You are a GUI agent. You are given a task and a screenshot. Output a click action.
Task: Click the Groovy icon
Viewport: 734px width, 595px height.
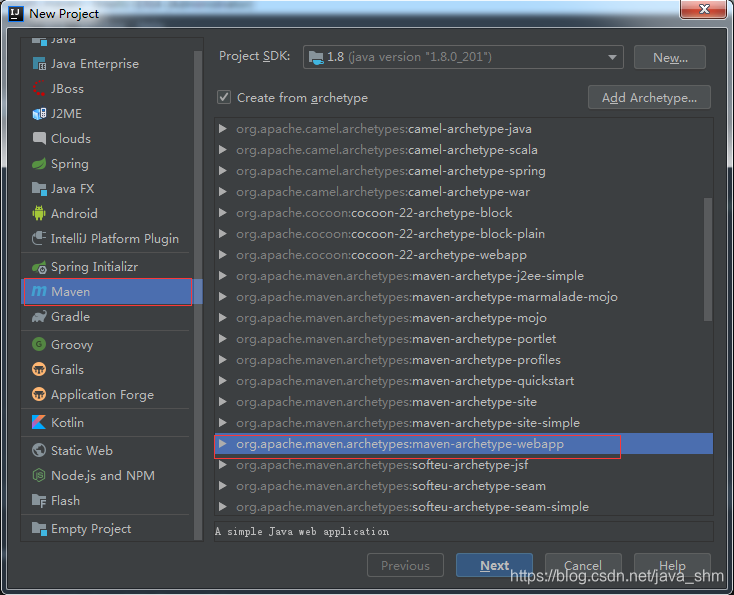(x=39, y=345)
